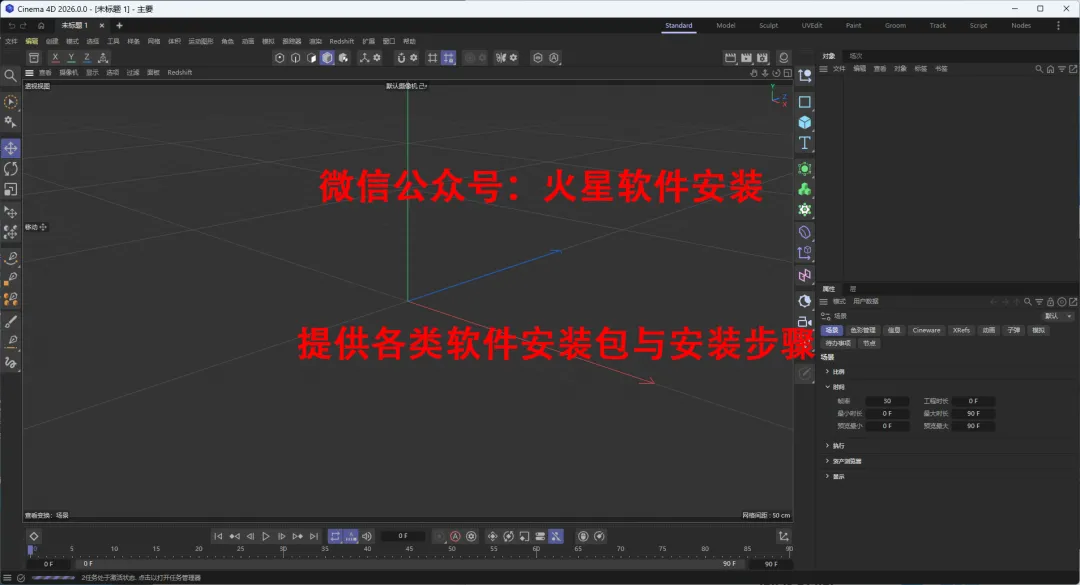Switch to Edges mode icon in top toolbar

pos(295,58)
